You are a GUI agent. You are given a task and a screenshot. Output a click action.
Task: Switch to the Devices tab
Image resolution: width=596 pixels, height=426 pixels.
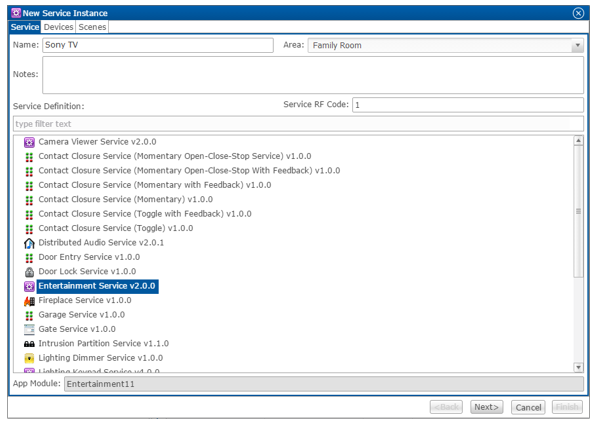coord(58,27)
